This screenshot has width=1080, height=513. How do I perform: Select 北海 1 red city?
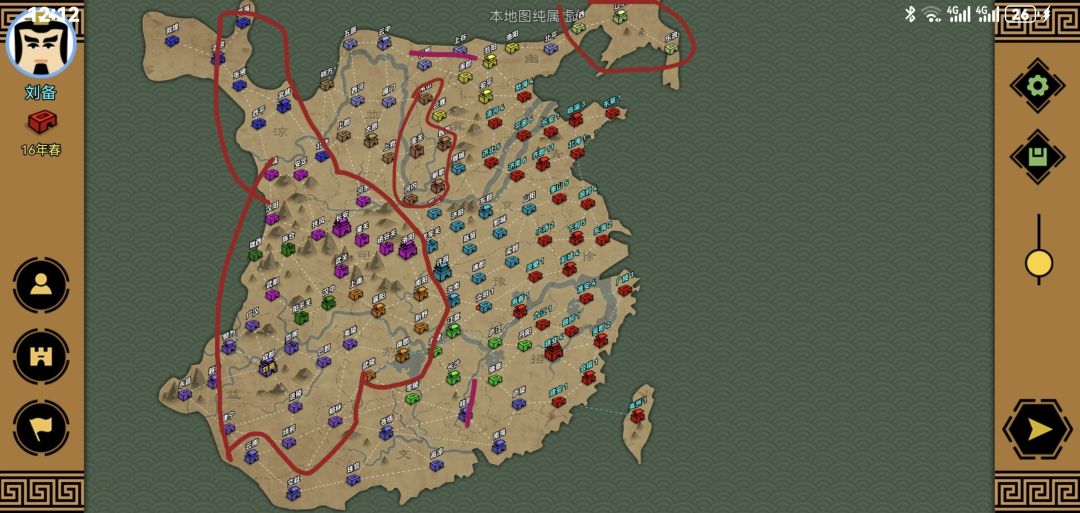(577, 153)
